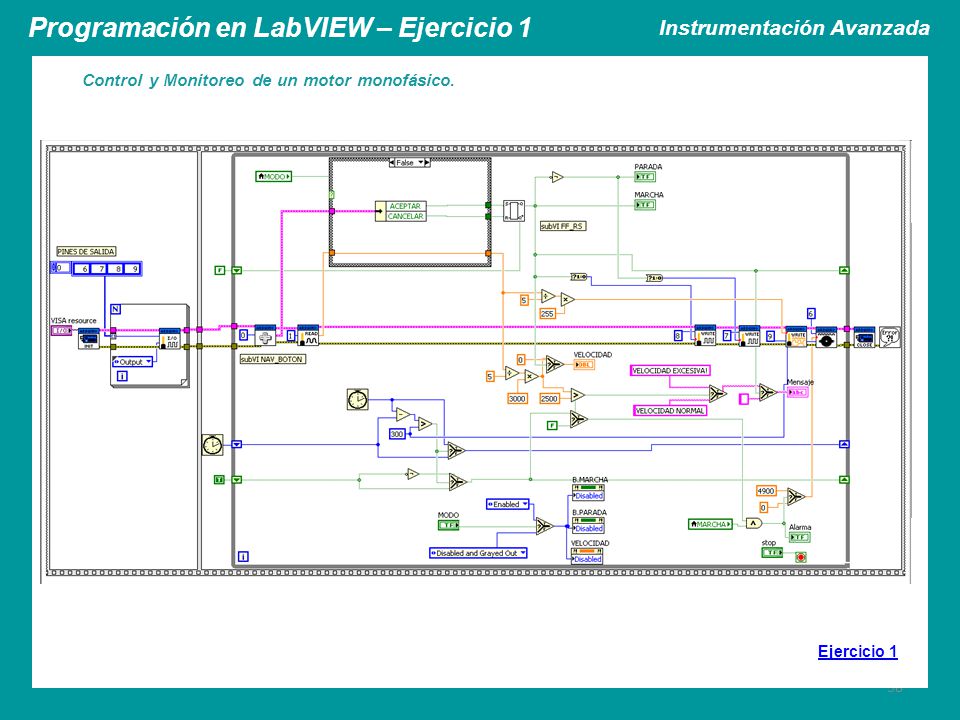Click the Tone speaker node
The image size is (960, 720).
coord(826,337)
